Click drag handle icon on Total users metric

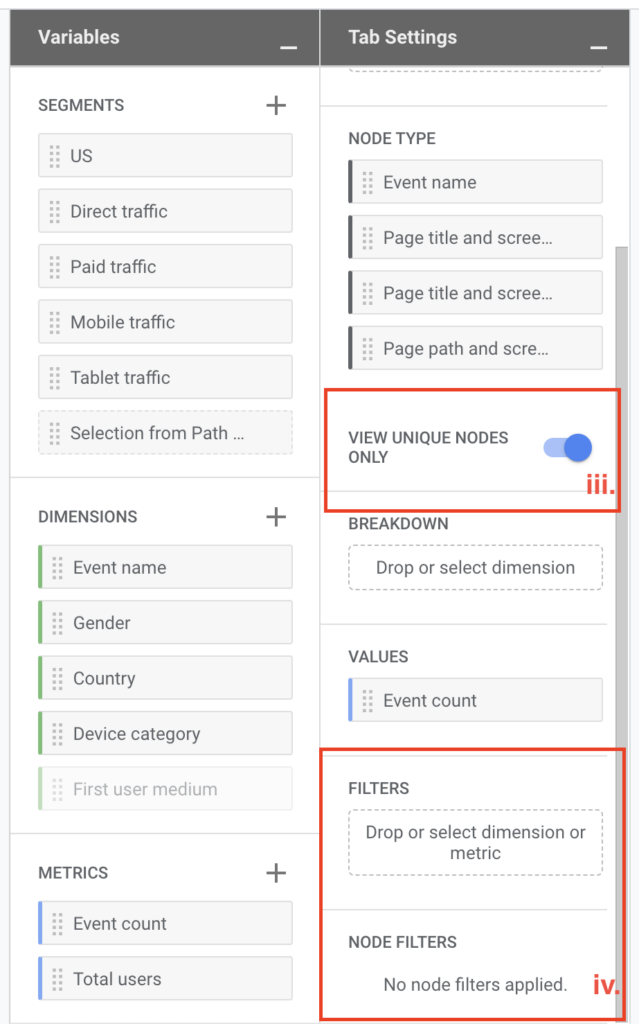click(57, 979)
